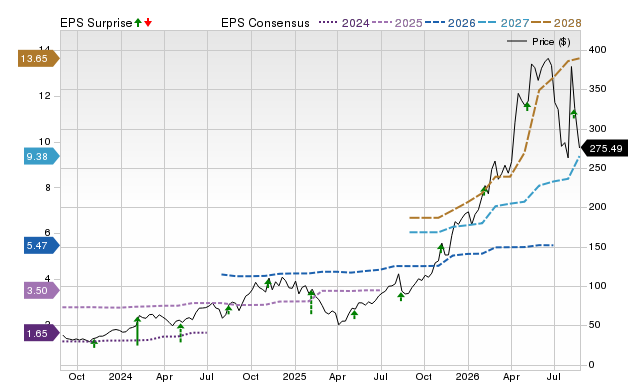Click the black 275.49 price tag
This screenshot has width=640, height=382.
(604, 148)
